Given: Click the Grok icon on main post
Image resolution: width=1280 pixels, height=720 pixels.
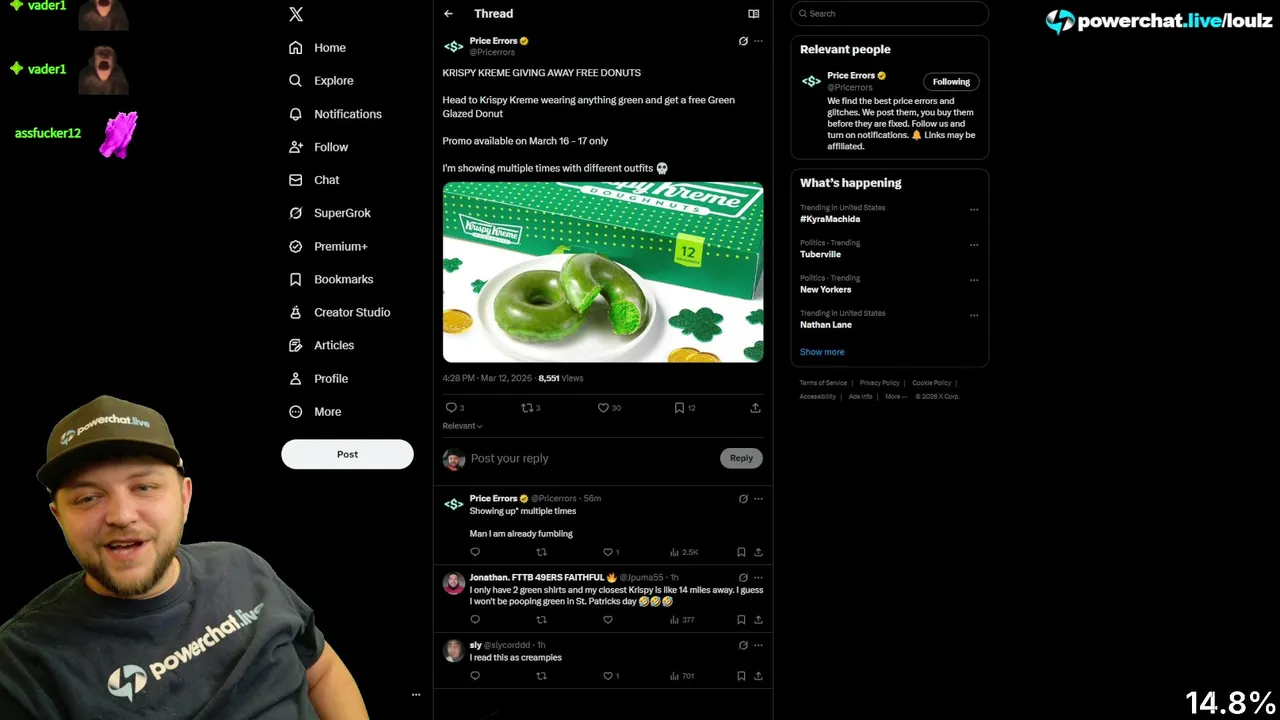Looking at the screenshot, I should pyautogui.click(x=743, y=41).
